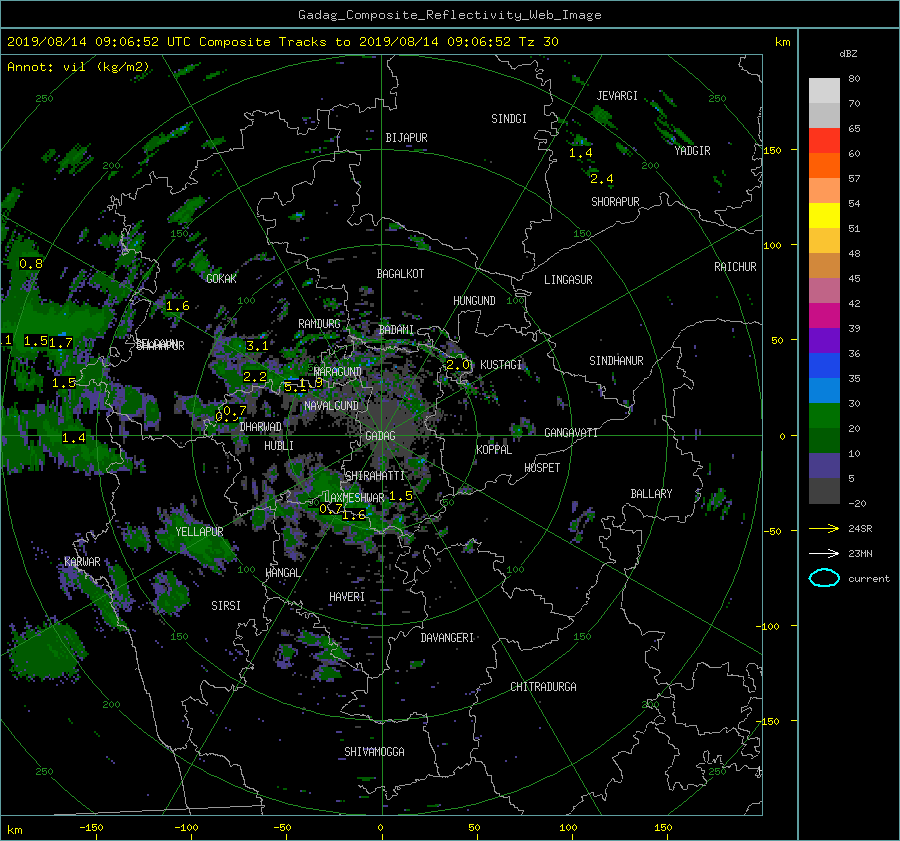Select the green 20 dBZ color swatch
The image size is (900, 841).
click(824, 416)
